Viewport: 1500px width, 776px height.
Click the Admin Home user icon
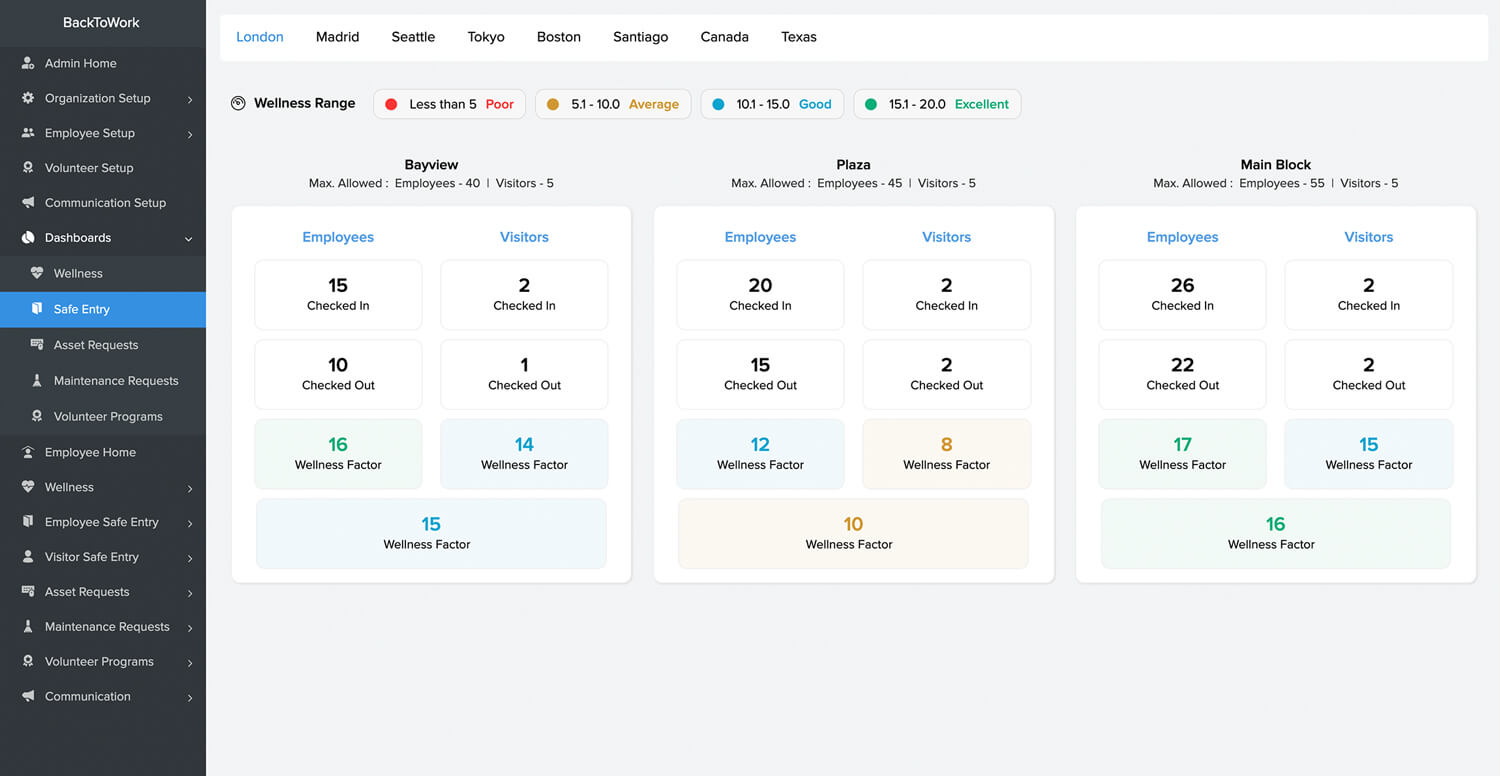coord(28,63)
